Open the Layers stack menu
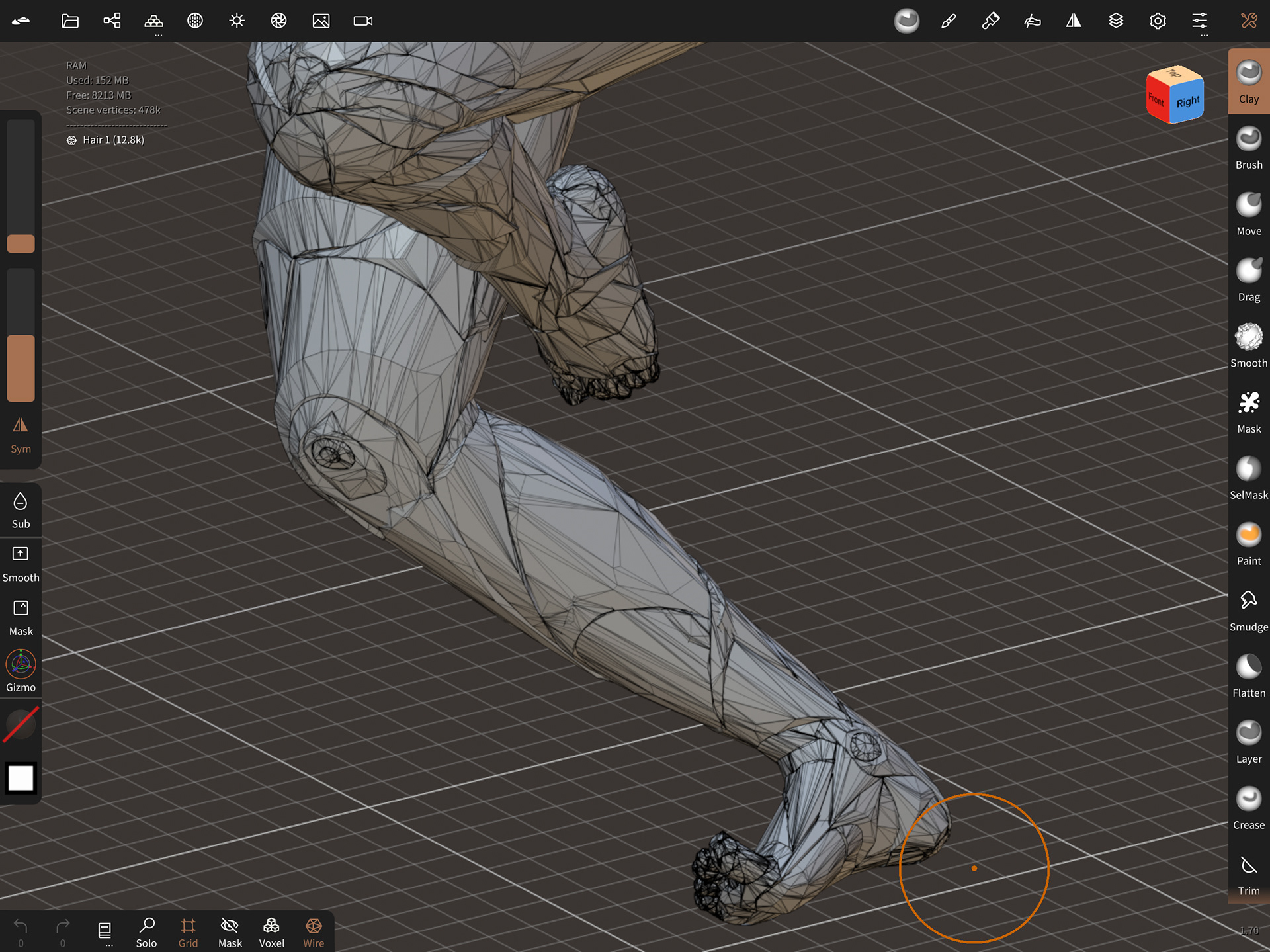This screenshot has height=952, width=1270. click(x=1116, y=21)
